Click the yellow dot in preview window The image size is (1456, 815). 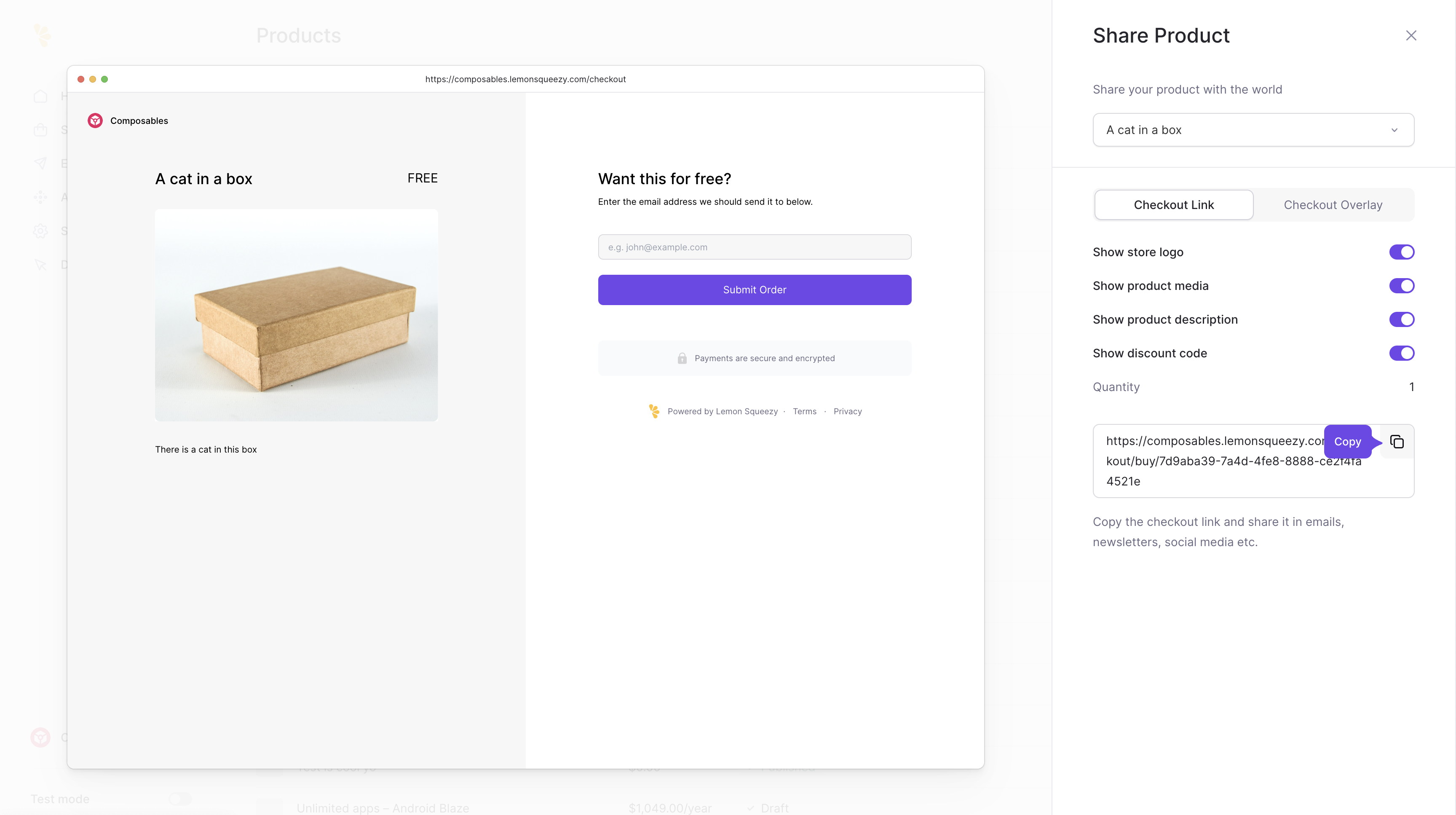93,79
